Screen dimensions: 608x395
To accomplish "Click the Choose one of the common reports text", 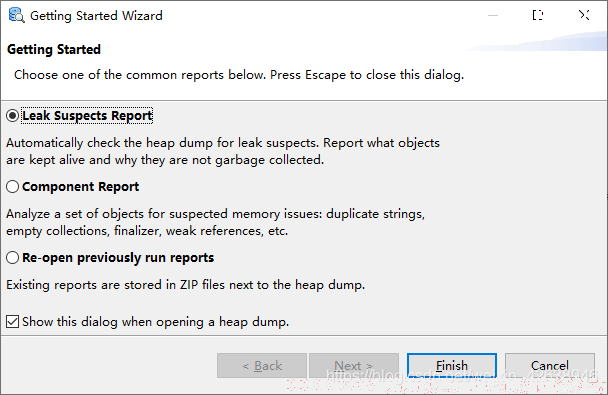I will point(239,74).
